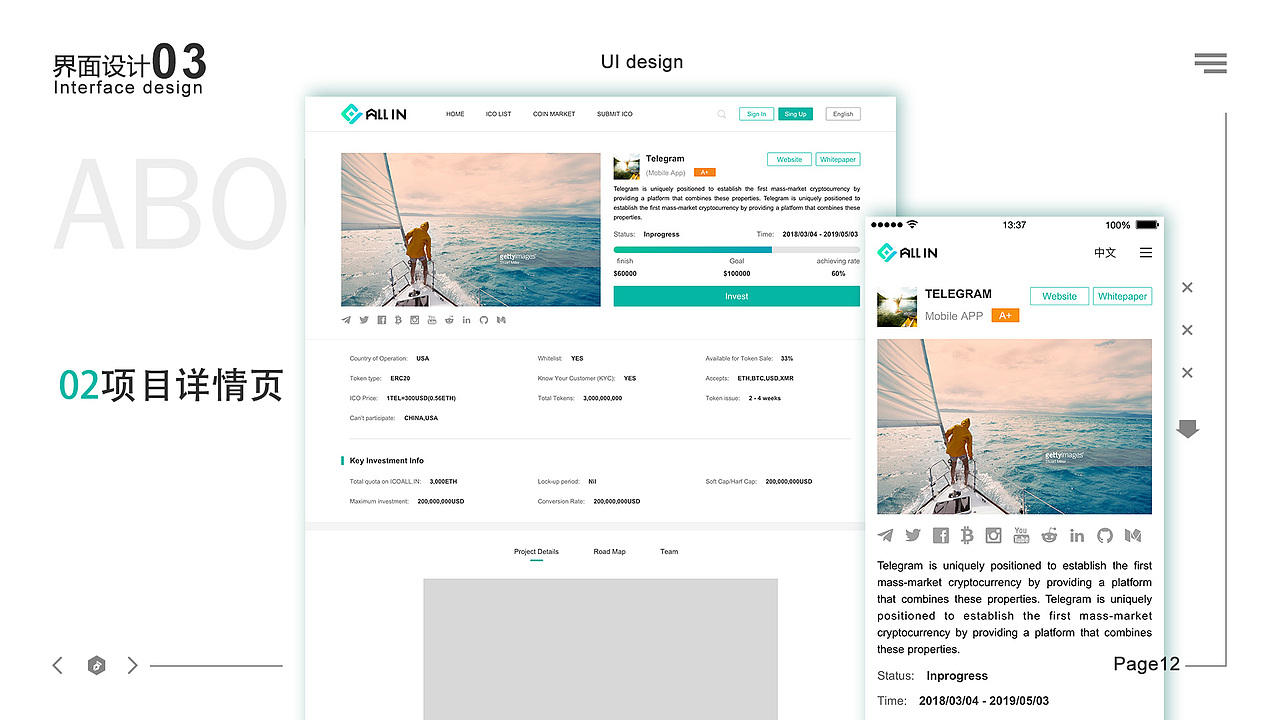The width and height of the screenshot is (1280, 720).
Task: Open the ICO LIST nav item
Action: 498,114
